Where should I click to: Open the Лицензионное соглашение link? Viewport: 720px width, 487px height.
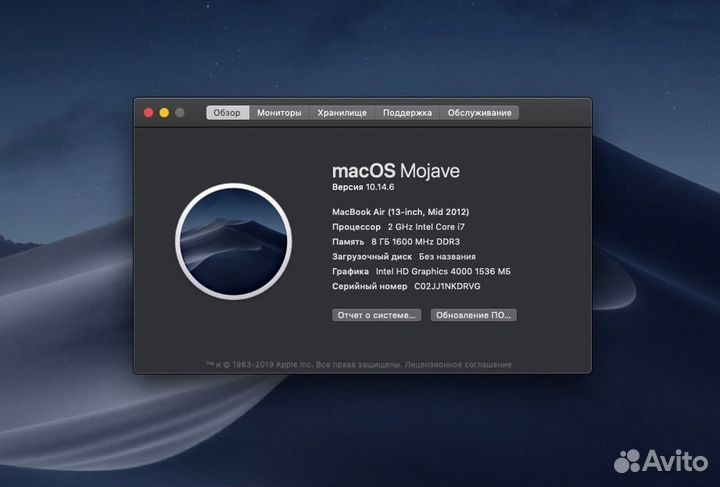458,364
